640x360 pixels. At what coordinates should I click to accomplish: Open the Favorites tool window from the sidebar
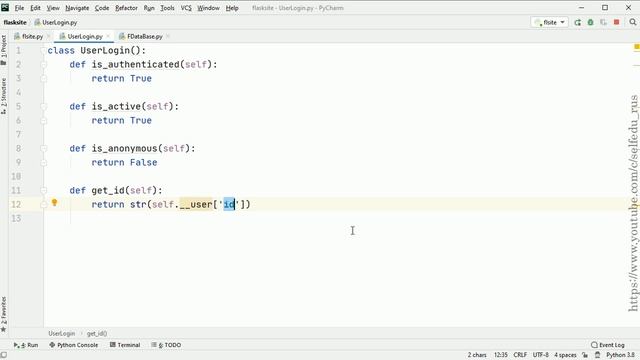[4, 314]
